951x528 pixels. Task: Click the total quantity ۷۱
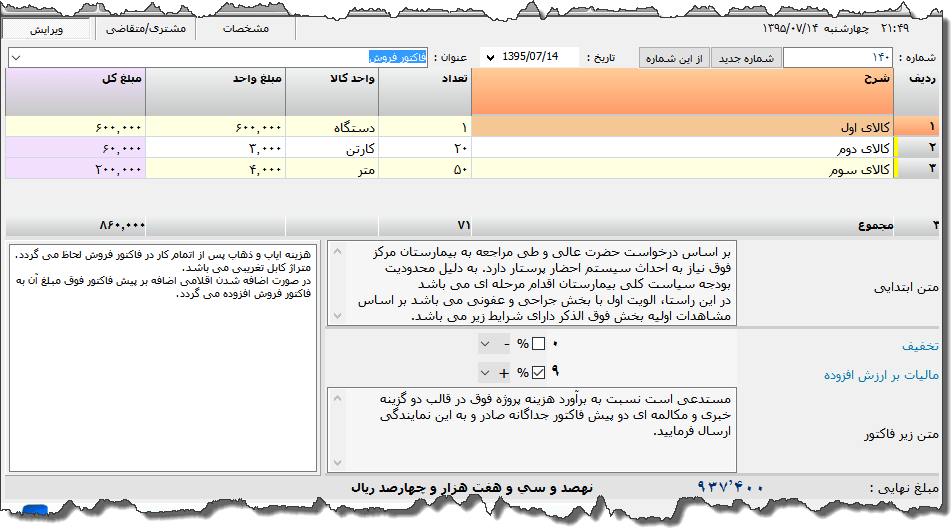pos(463,226)
